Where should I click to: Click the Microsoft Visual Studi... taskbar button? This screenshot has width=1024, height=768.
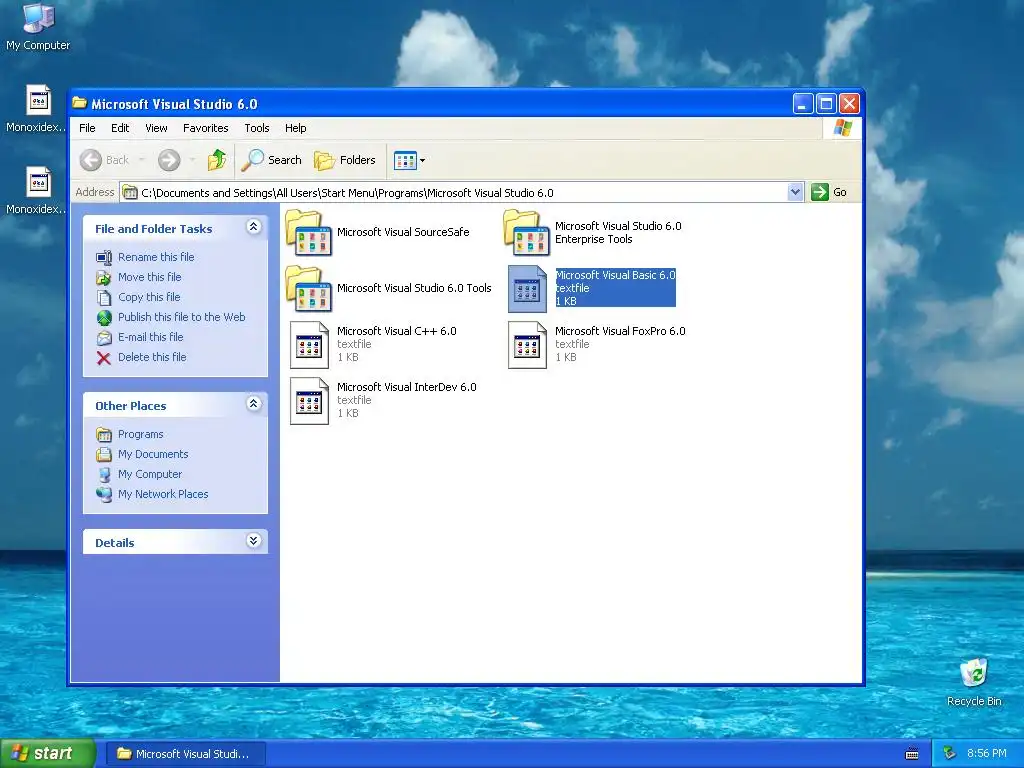[x=185, y=754]
